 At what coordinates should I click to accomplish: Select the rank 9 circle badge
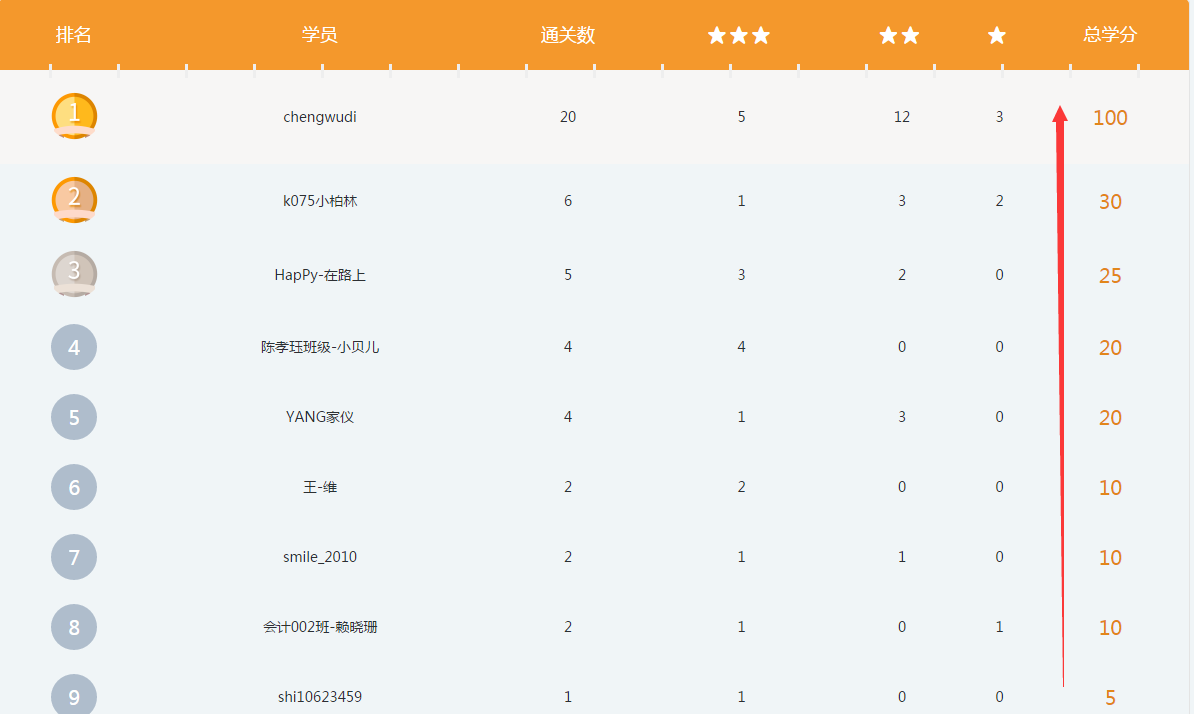[74, 693]
